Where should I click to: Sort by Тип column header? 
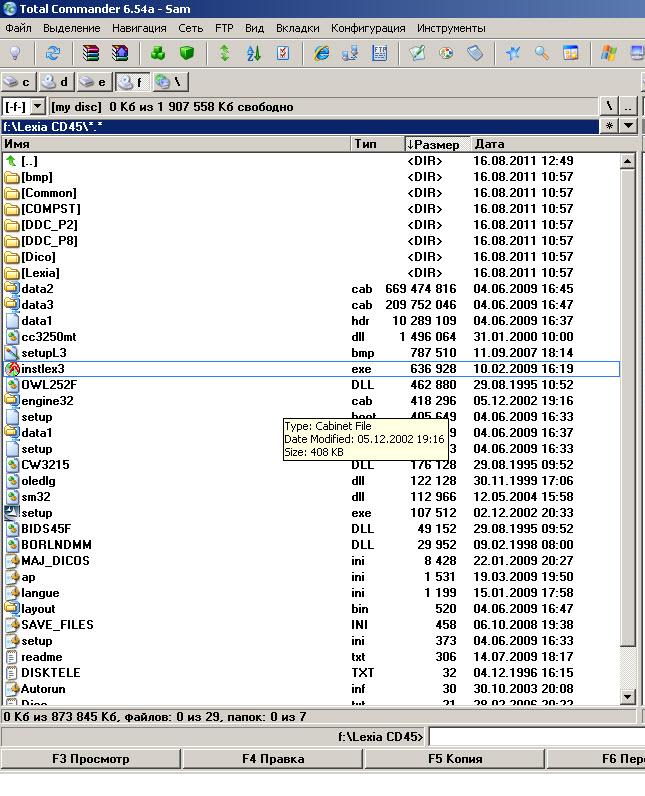tap(378, 144)
